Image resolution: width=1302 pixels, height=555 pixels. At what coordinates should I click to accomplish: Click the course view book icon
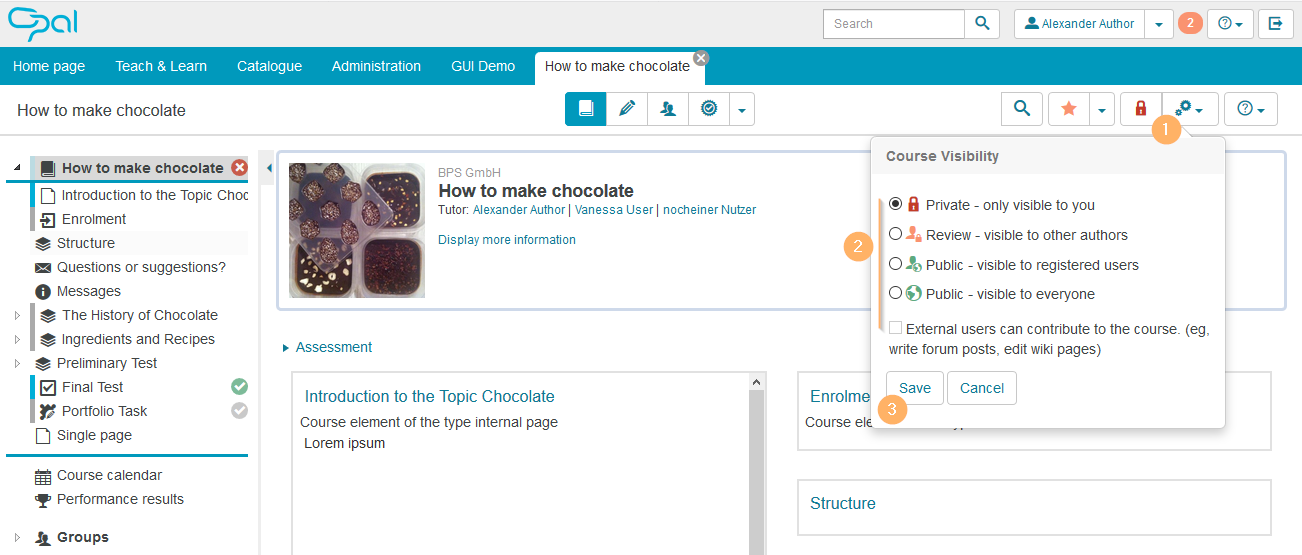coord(586,109)
